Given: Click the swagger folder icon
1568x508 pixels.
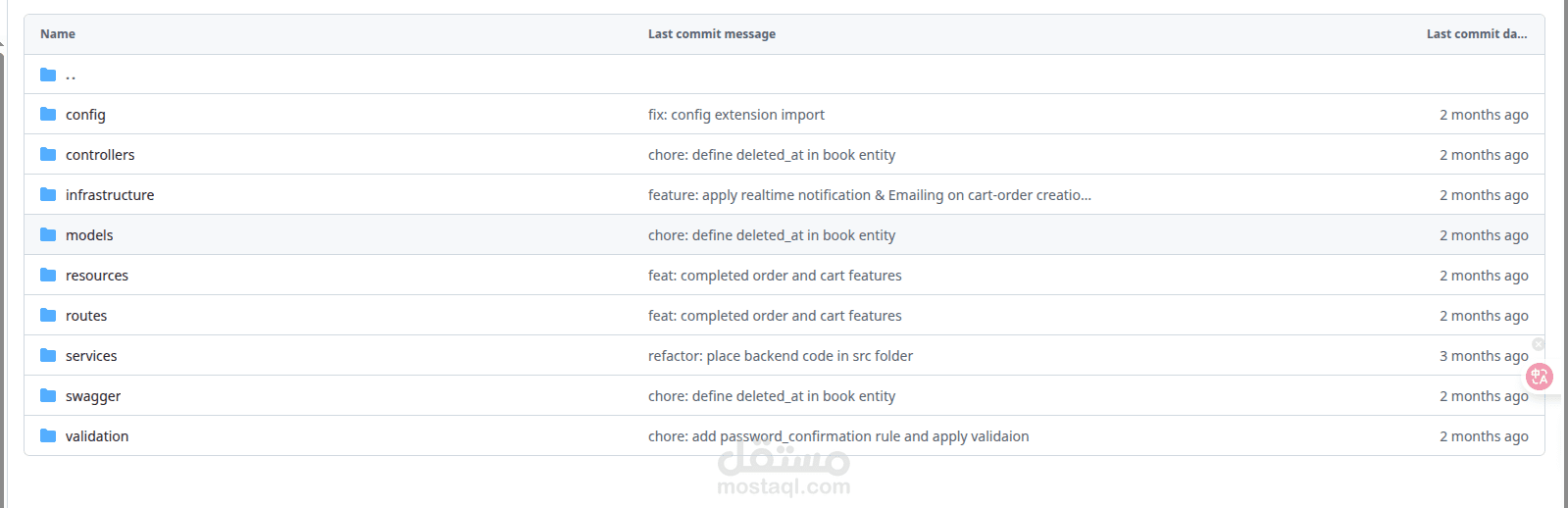Looking at the screenshot, I should (x=48, y=395).
